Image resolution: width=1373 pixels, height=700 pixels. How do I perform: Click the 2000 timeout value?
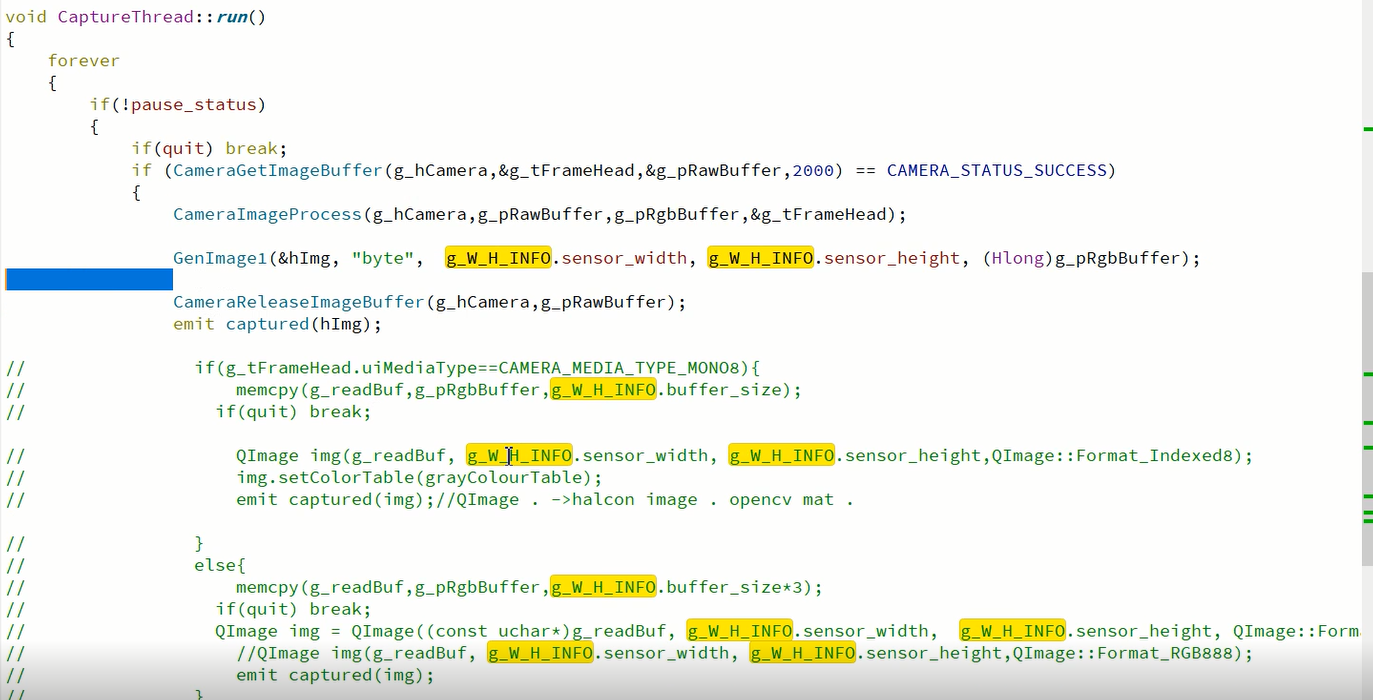pos(813,171)
